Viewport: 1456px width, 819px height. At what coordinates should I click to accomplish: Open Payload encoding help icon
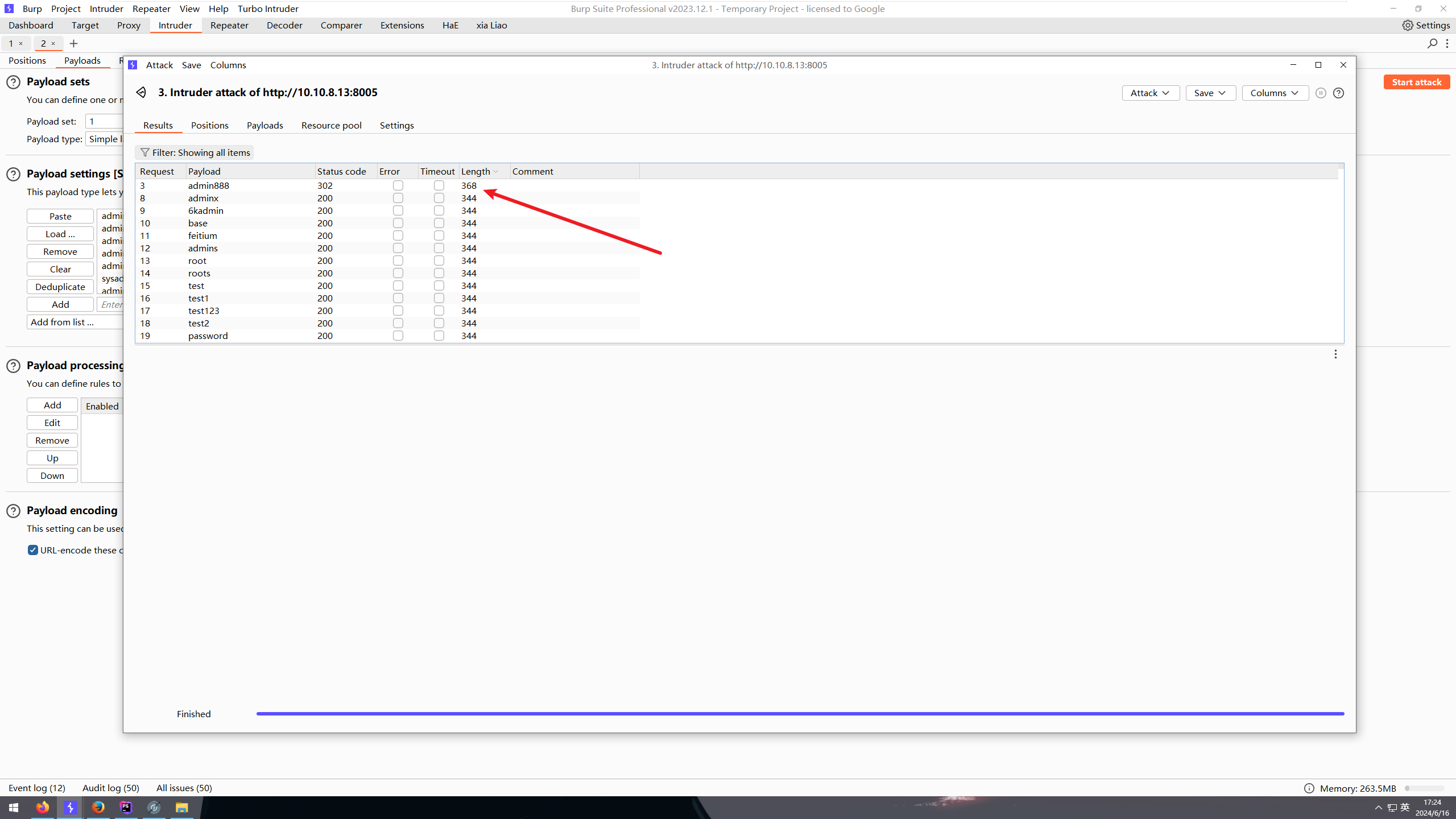13,511
